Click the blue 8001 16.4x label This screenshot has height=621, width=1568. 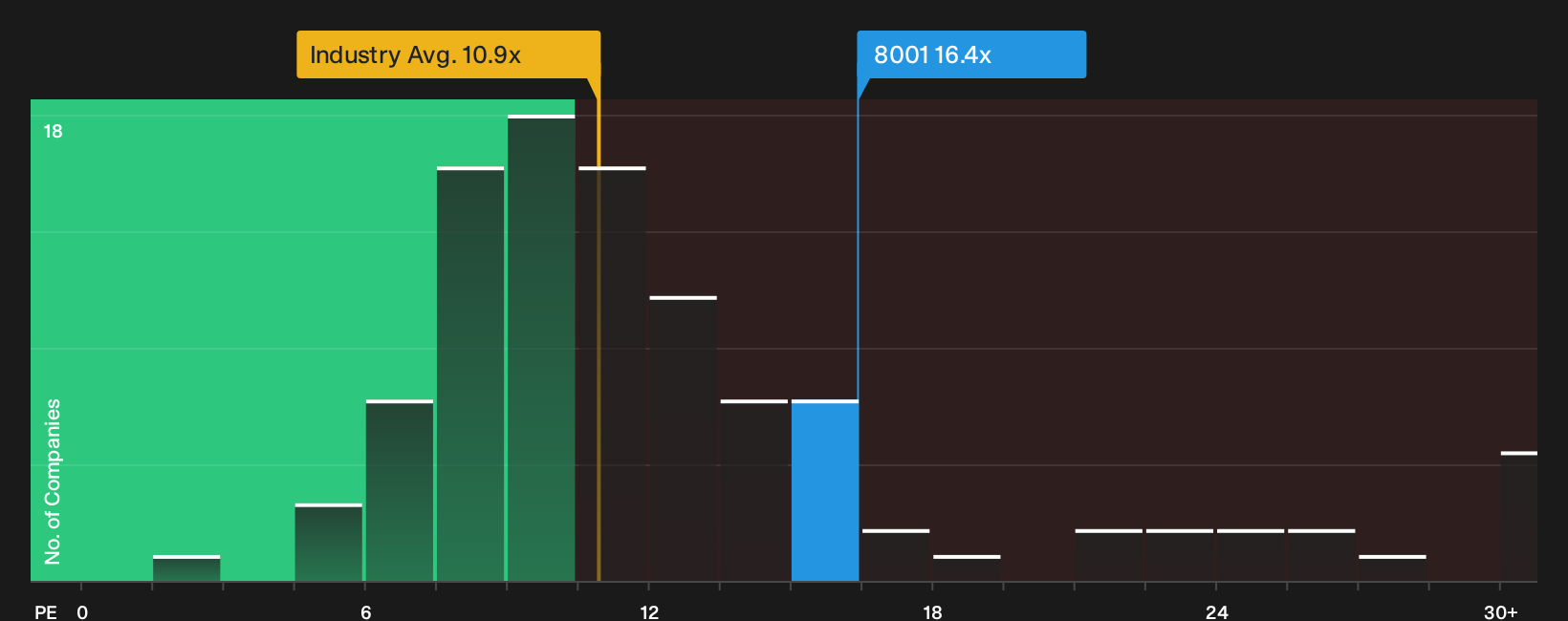[971, 54]
